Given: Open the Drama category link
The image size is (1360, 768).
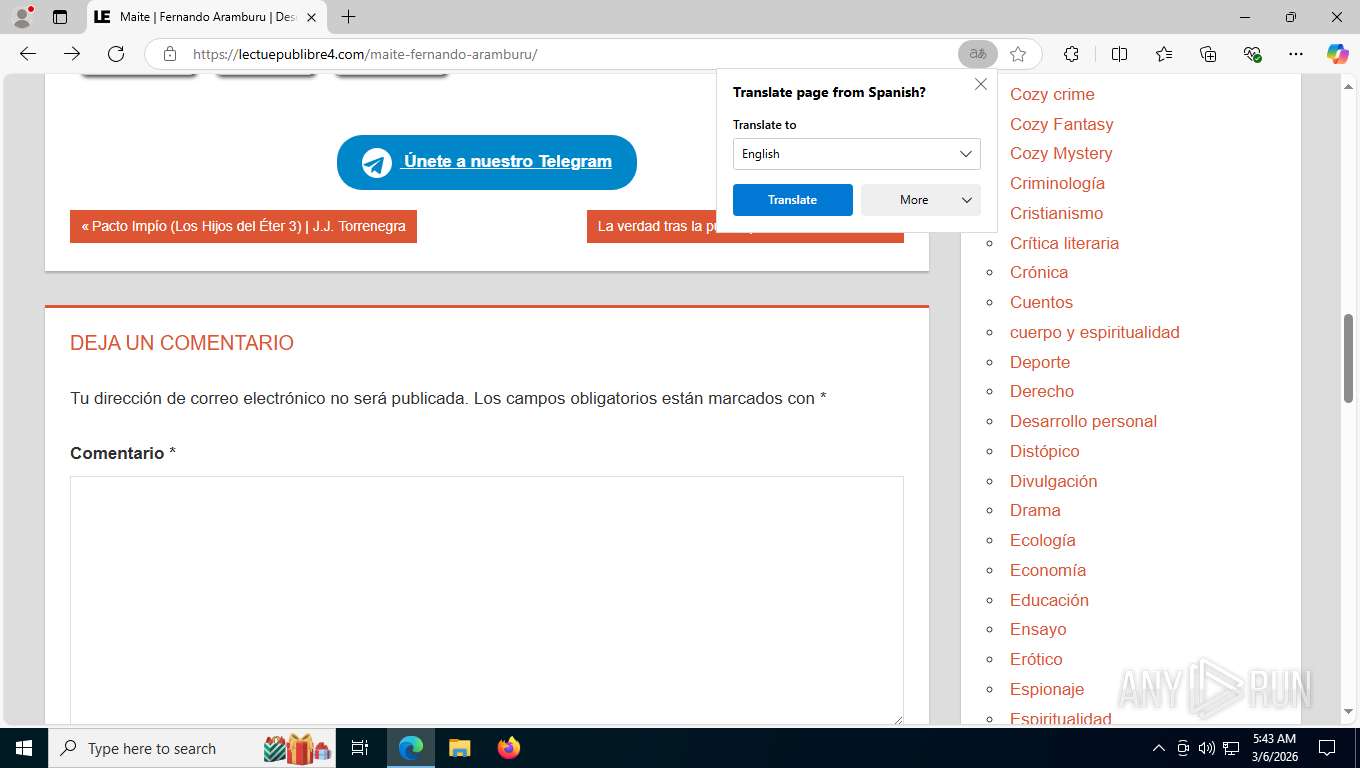Looking at the screenshot, I should (1035, 510).
